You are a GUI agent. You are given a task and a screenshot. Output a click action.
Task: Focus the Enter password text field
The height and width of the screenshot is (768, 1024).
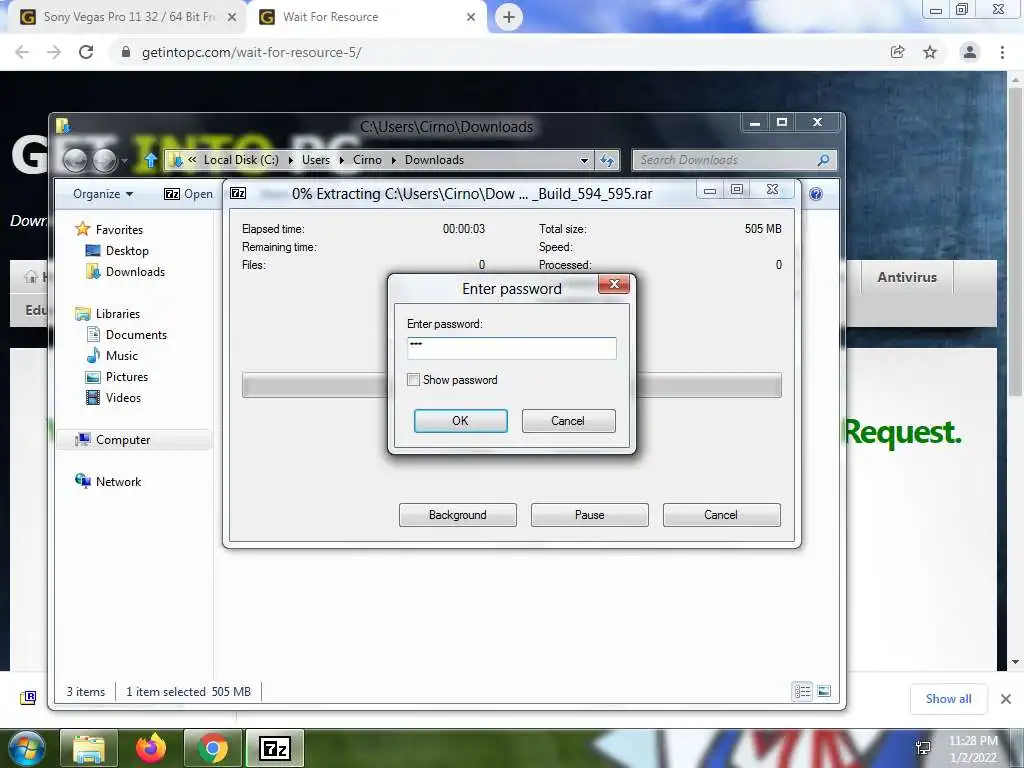[x=511, y=348]
